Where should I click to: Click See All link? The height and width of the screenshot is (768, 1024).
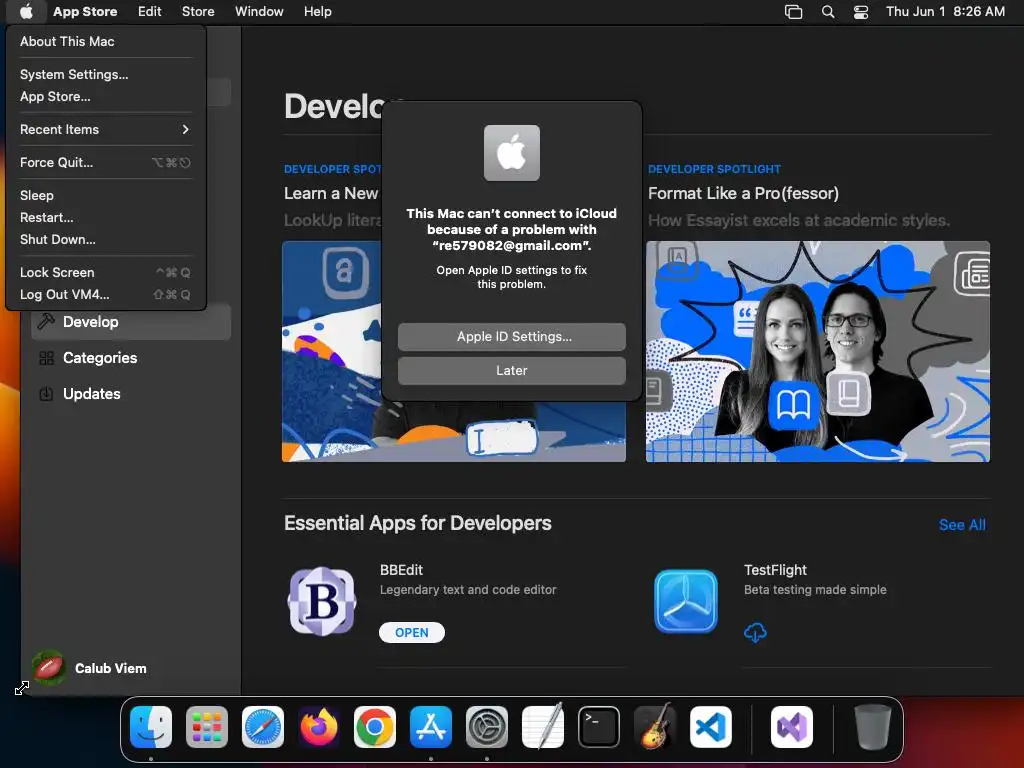click(x=962, y=524)
